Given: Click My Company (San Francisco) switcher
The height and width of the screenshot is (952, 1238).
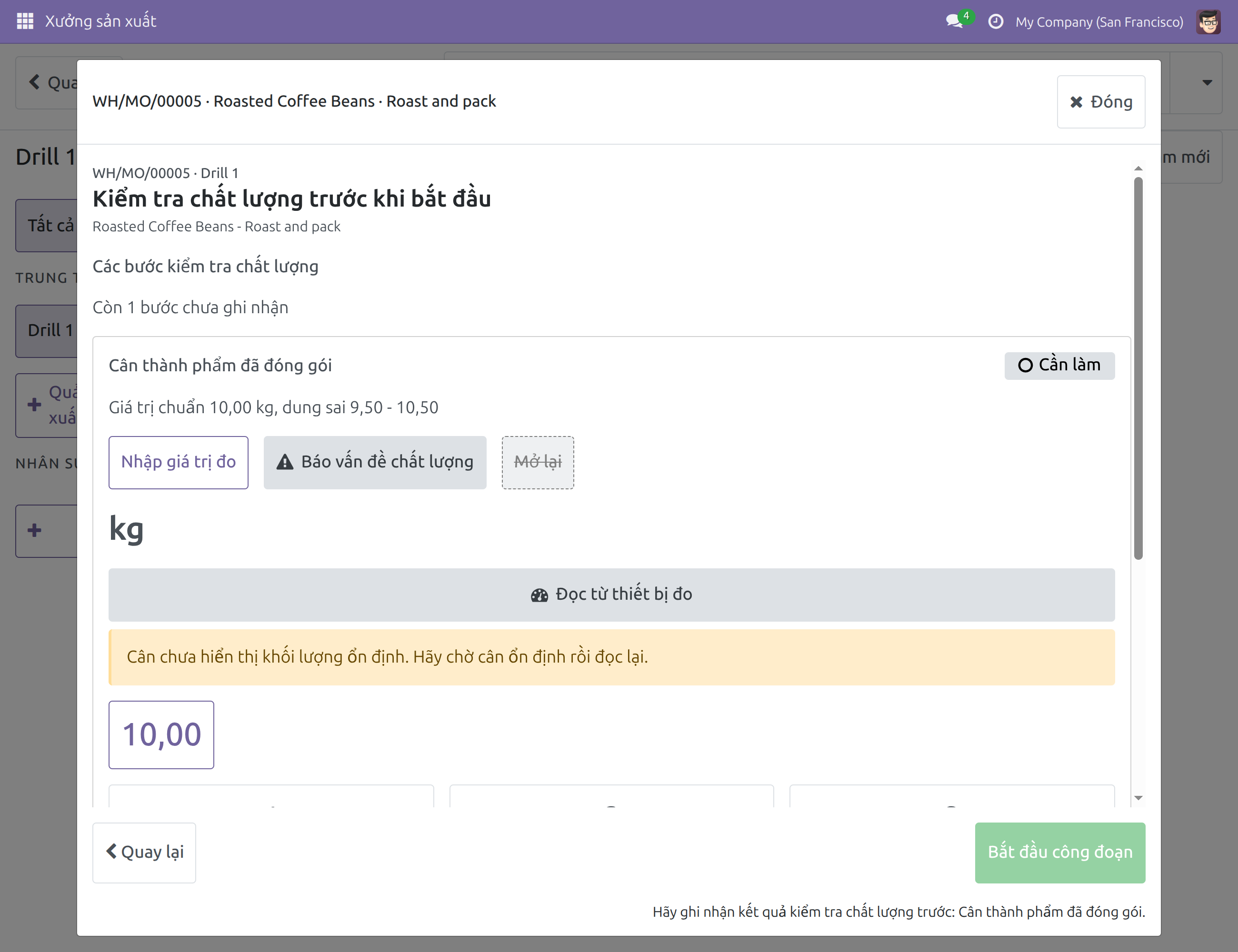Looking at the screenshot, I should [x=1099, y=22].
